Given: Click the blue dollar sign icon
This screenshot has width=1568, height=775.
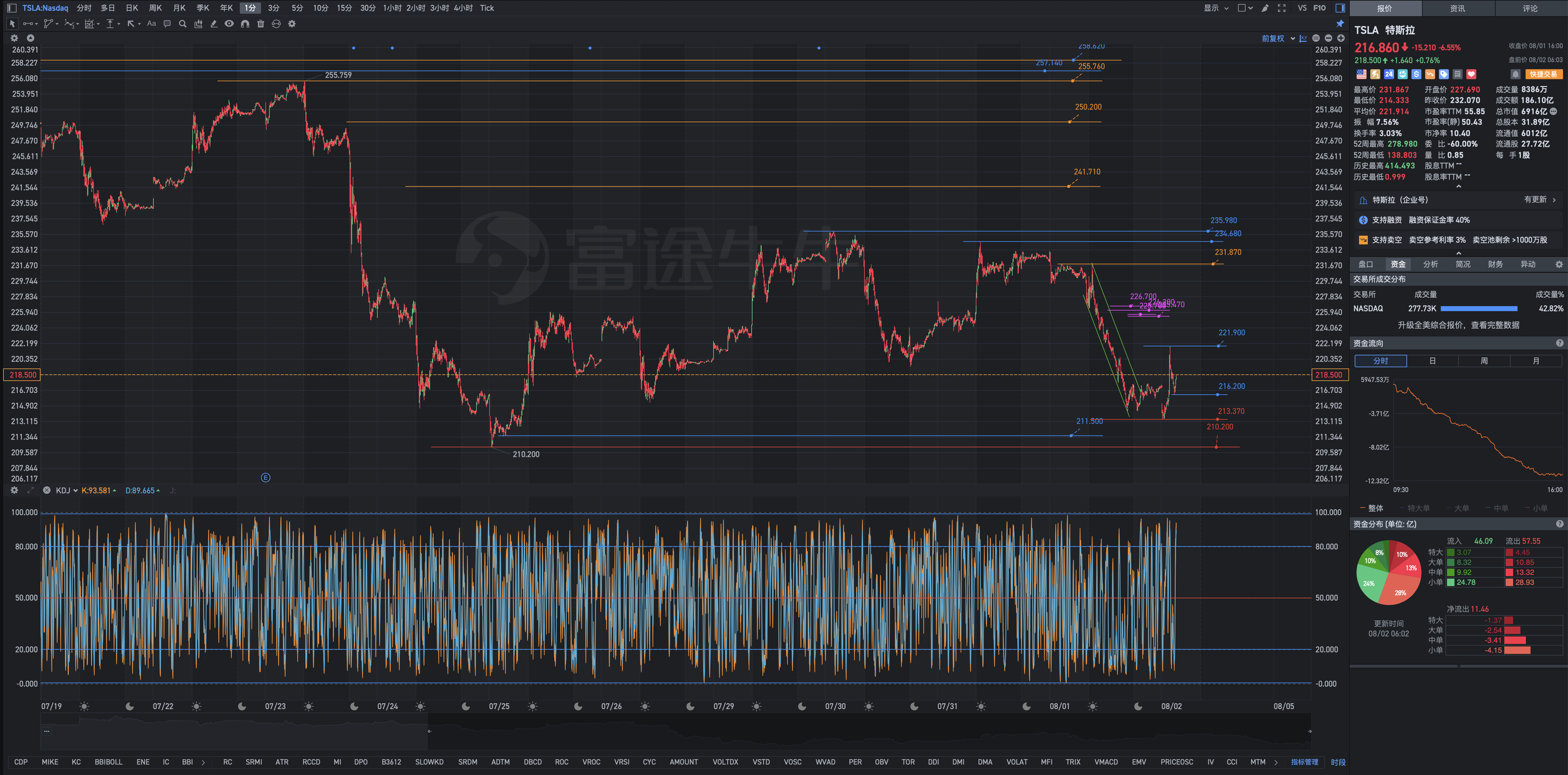Looking at the screenshot, I should tap(1416, 74).
